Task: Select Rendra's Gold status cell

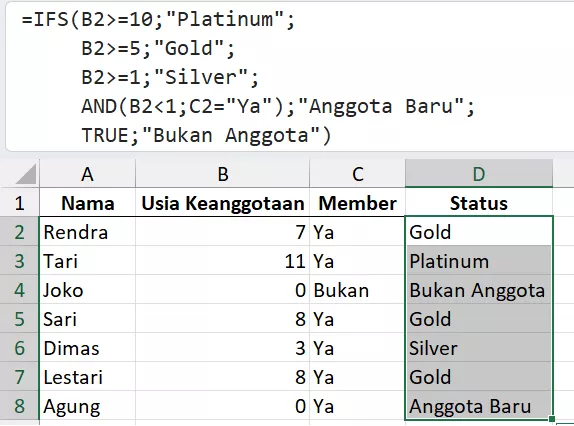Action: pyautogui.click(x=479, y=232)
